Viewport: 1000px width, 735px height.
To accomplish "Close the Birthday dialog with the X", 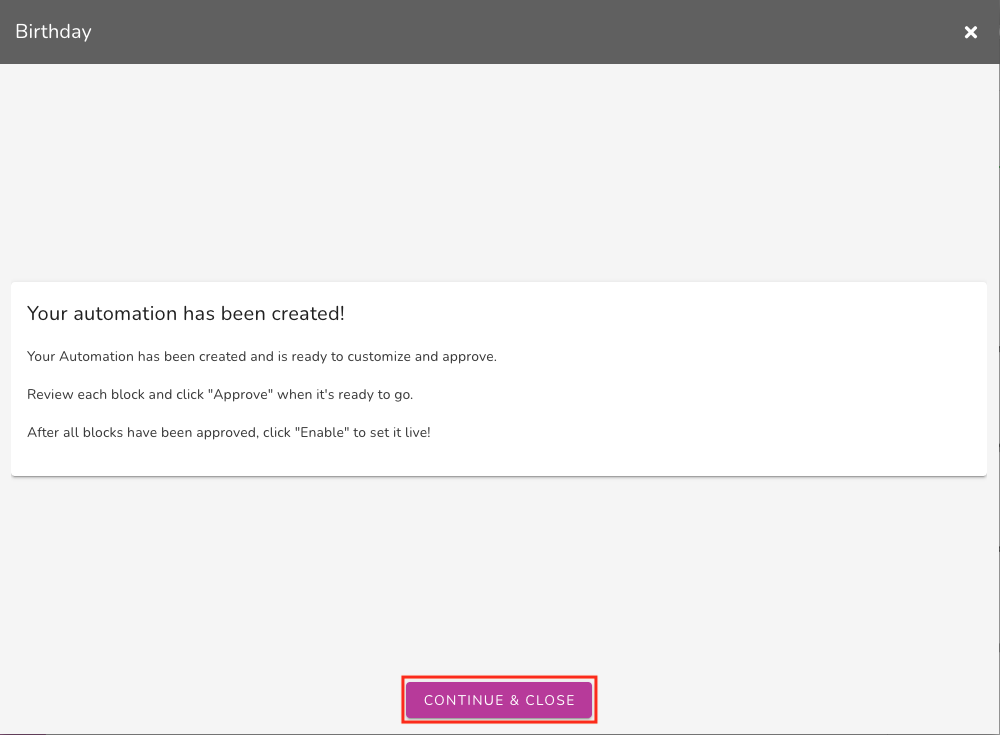I will pyautogui.click(x=971, y=32).
